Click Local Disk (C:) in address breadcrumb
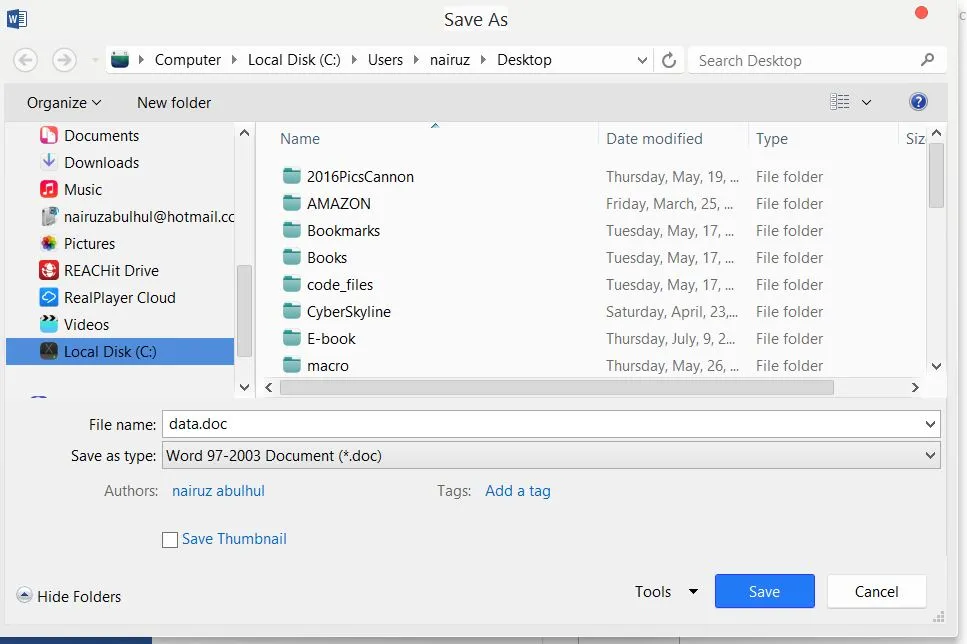Viewport: 967px width, 644px height. [x=294, y=60]
